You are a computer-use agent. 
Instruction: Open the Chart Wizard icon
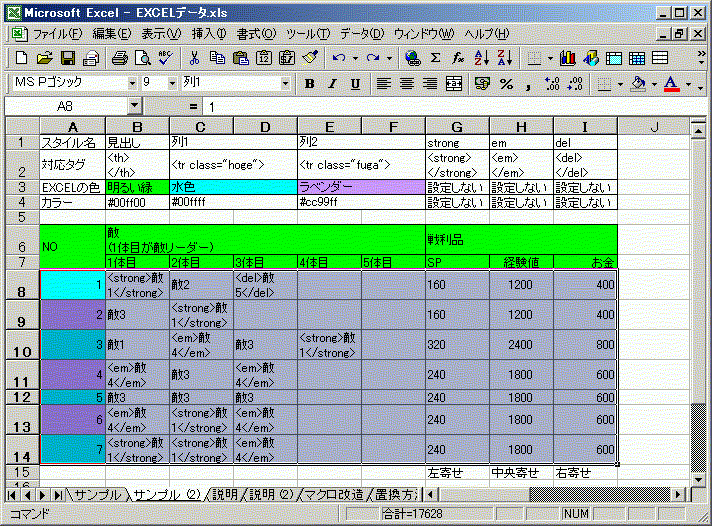(x=568, y=58)
